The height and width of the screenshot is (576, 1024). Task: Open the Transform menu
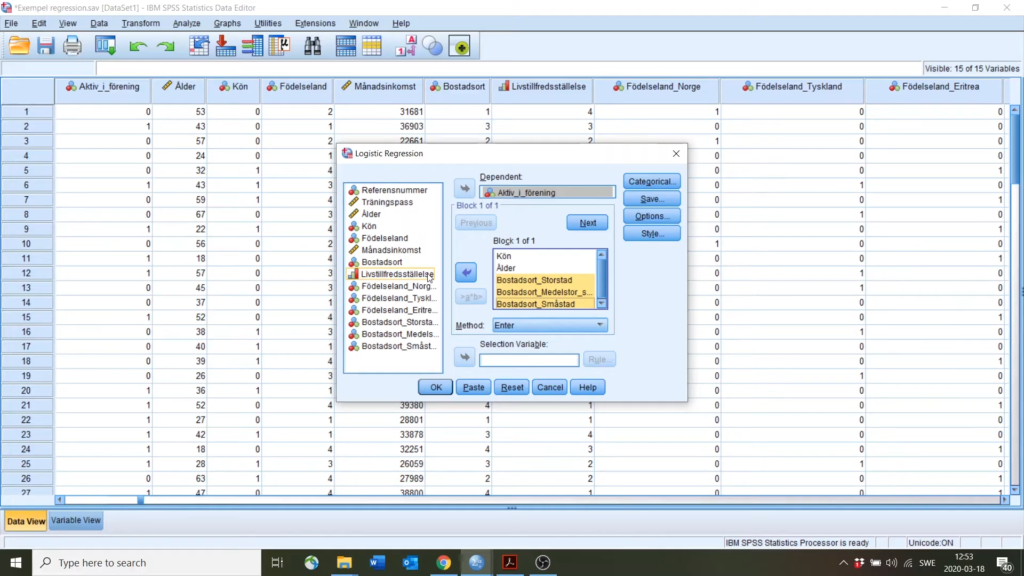(140, 23)
